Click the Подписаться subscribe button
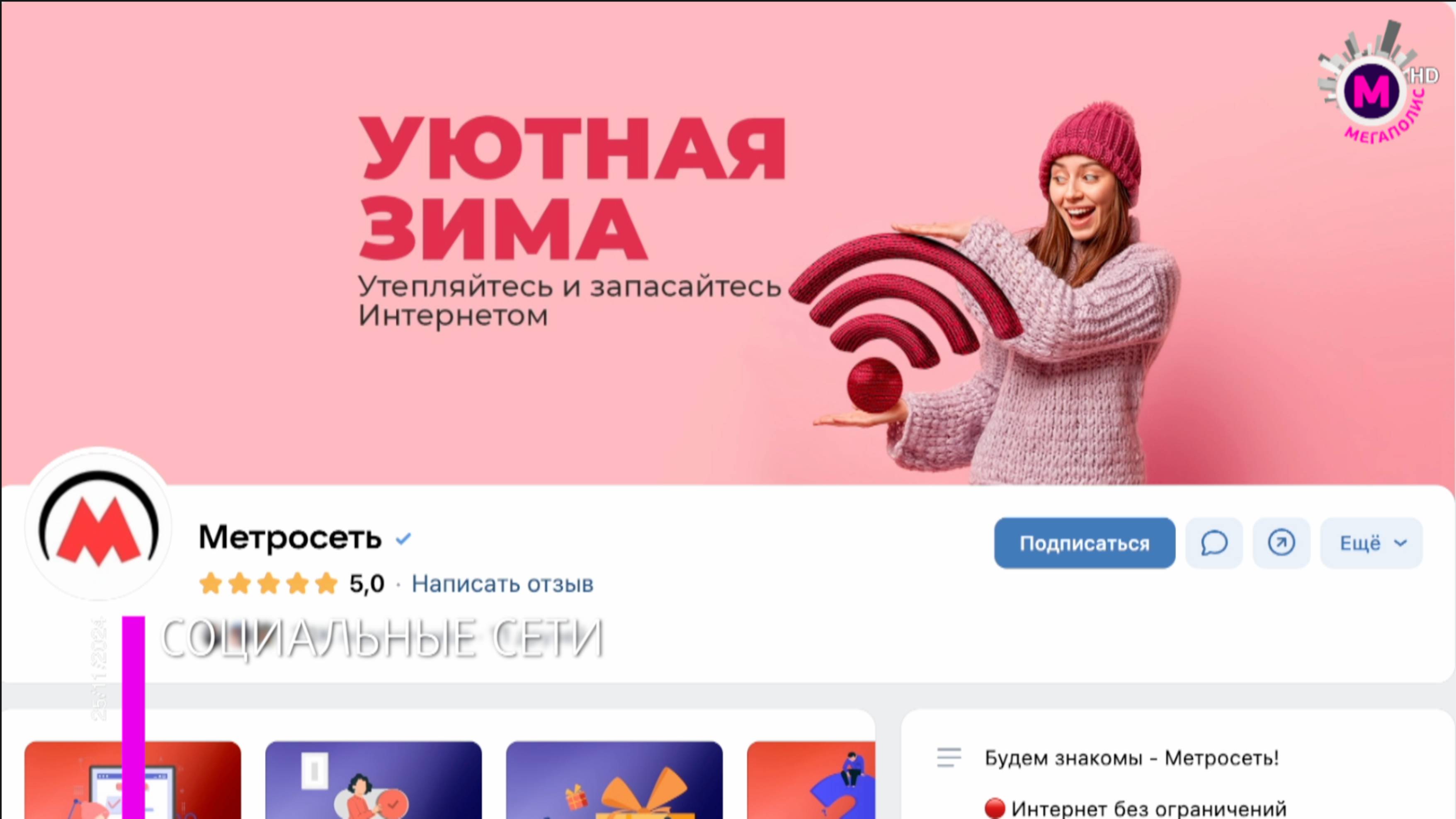This screenshot has height=819, width=1456. click(x=1084, y=543)
